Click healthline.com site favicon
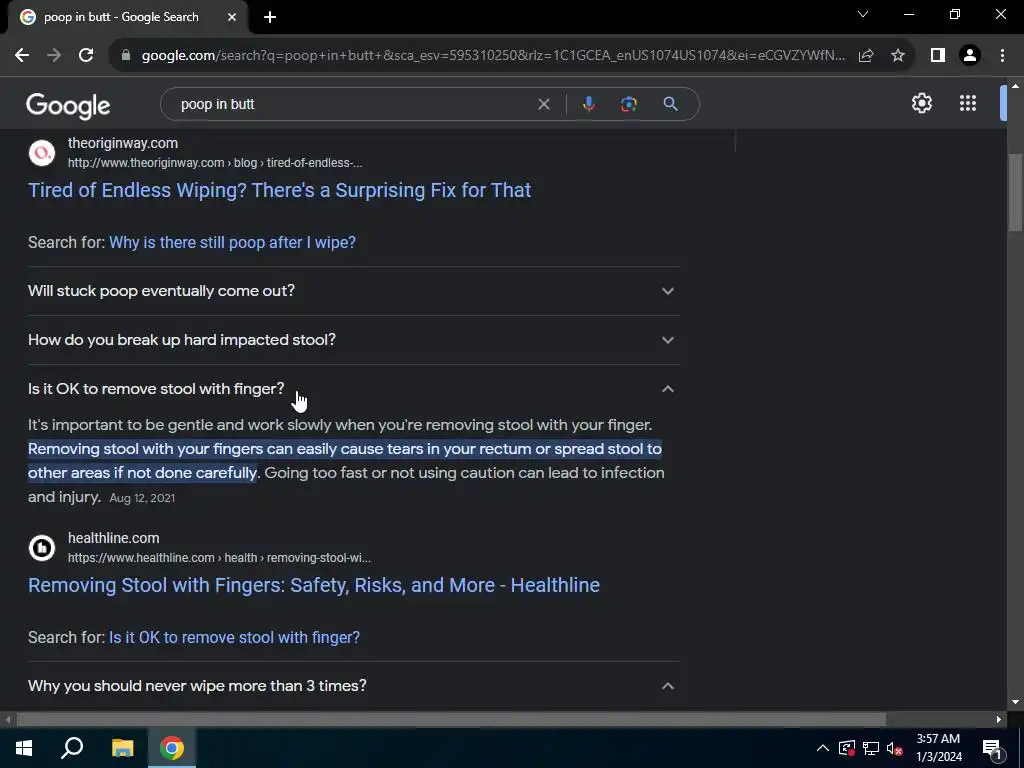The image size is (1024, 768). click(42, 548)
